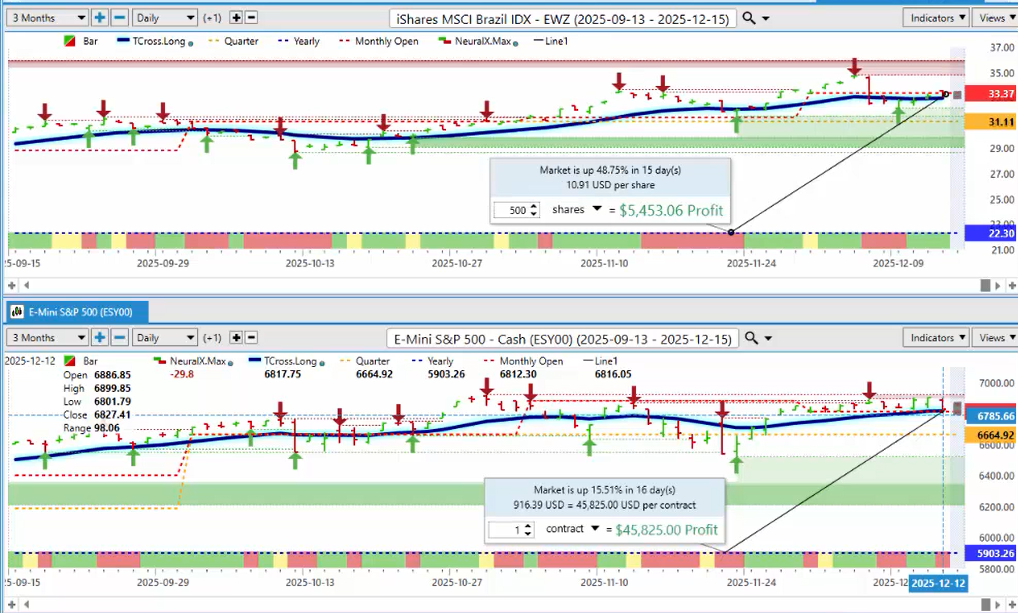Open the 3 Months range dropdown on EWZ chart
The image size is (1018, 613).
coord(47,18)
